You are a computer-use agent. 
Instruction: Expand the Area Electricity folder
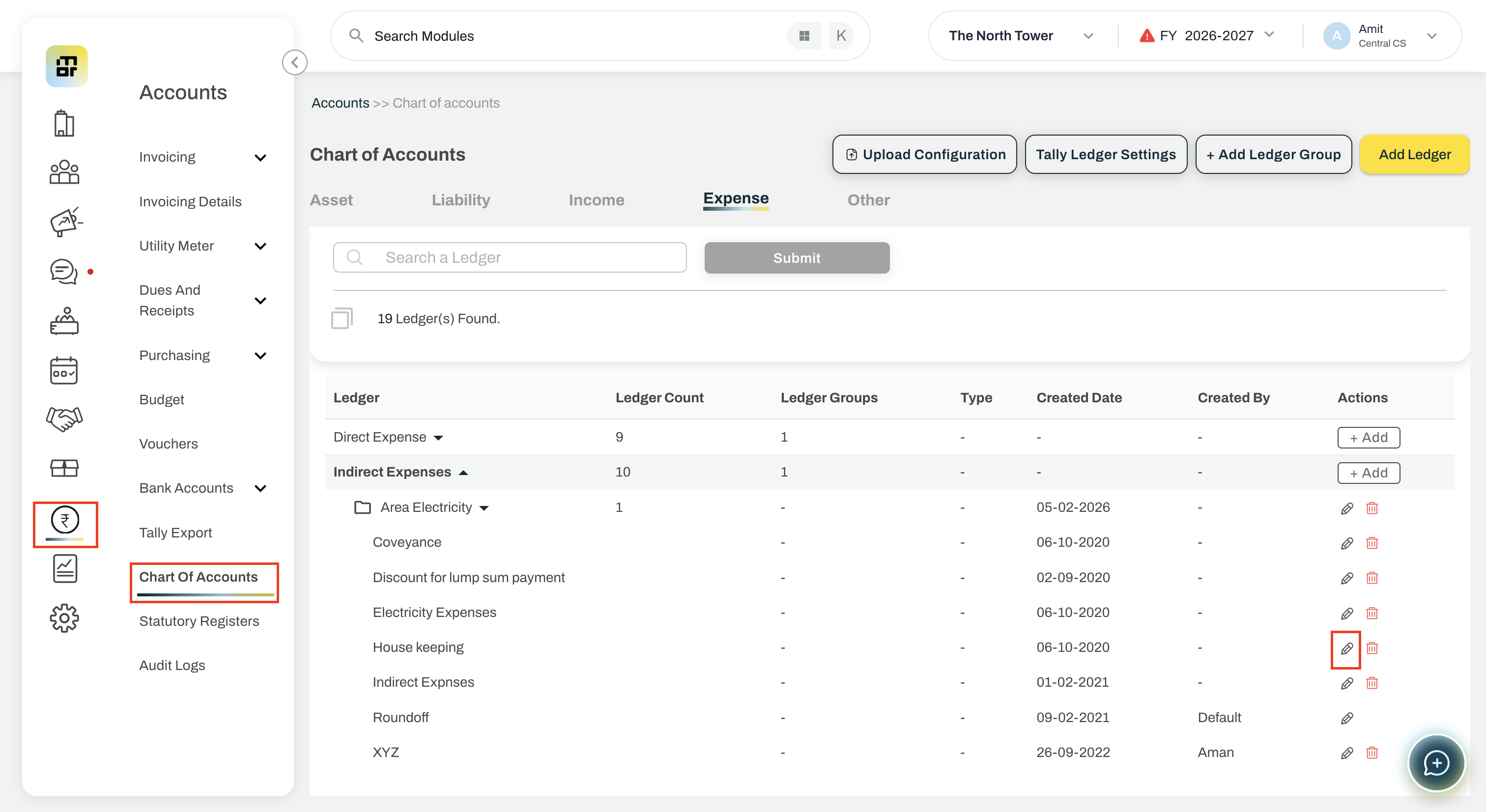click(x=484, y=508)
